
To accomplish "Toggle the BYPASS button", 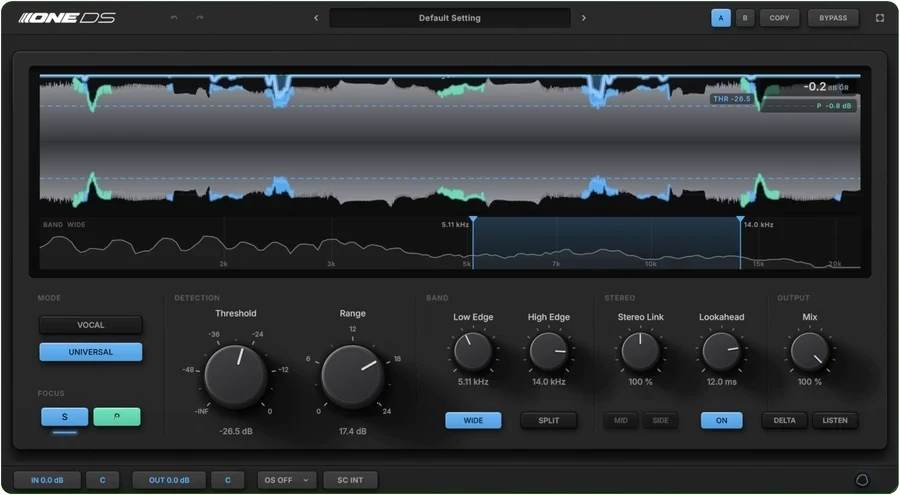I will (x=833, y=18).
